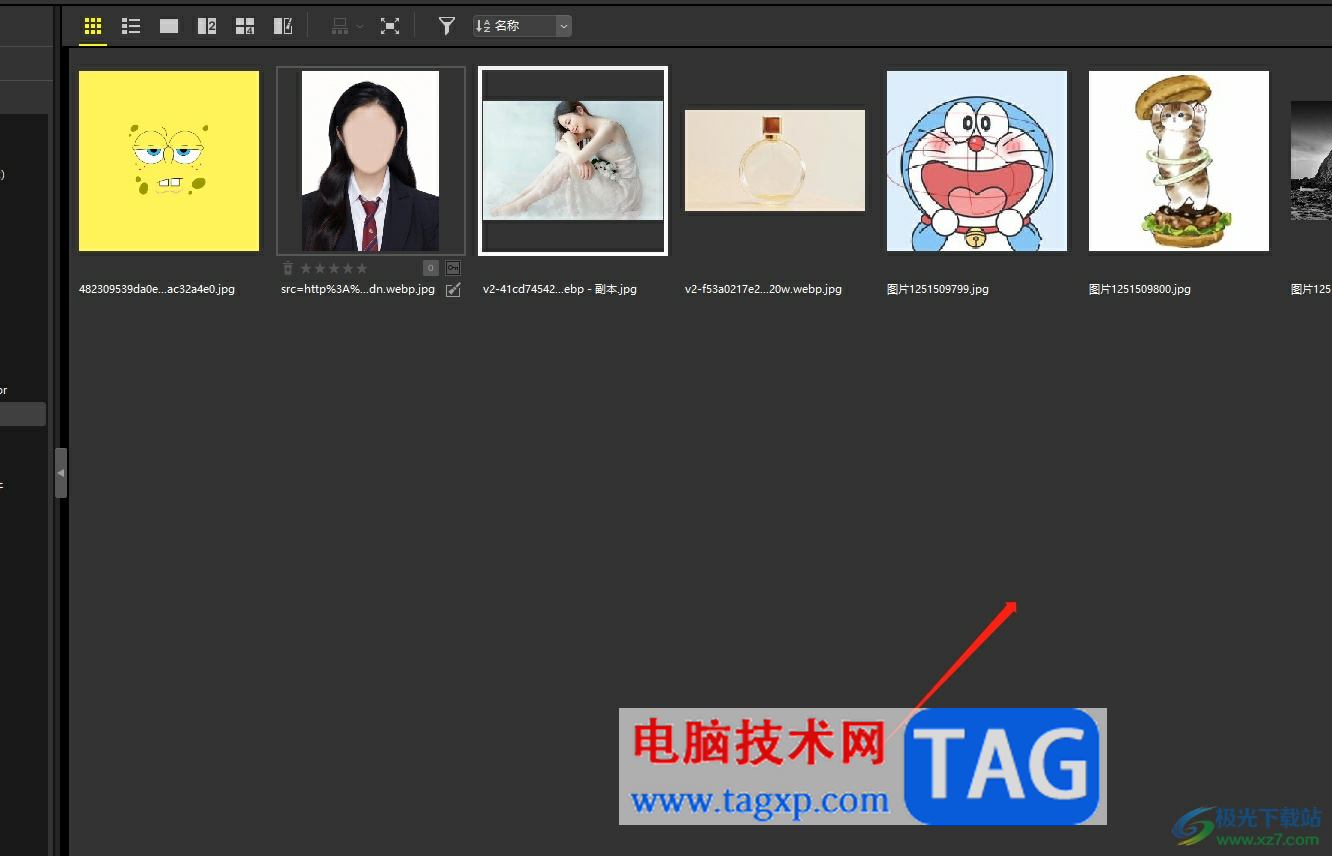The image size is (1332, 856).
Task: Set third star rating on portrait photo
Action: pyautogui.click(x=334, y=268)
